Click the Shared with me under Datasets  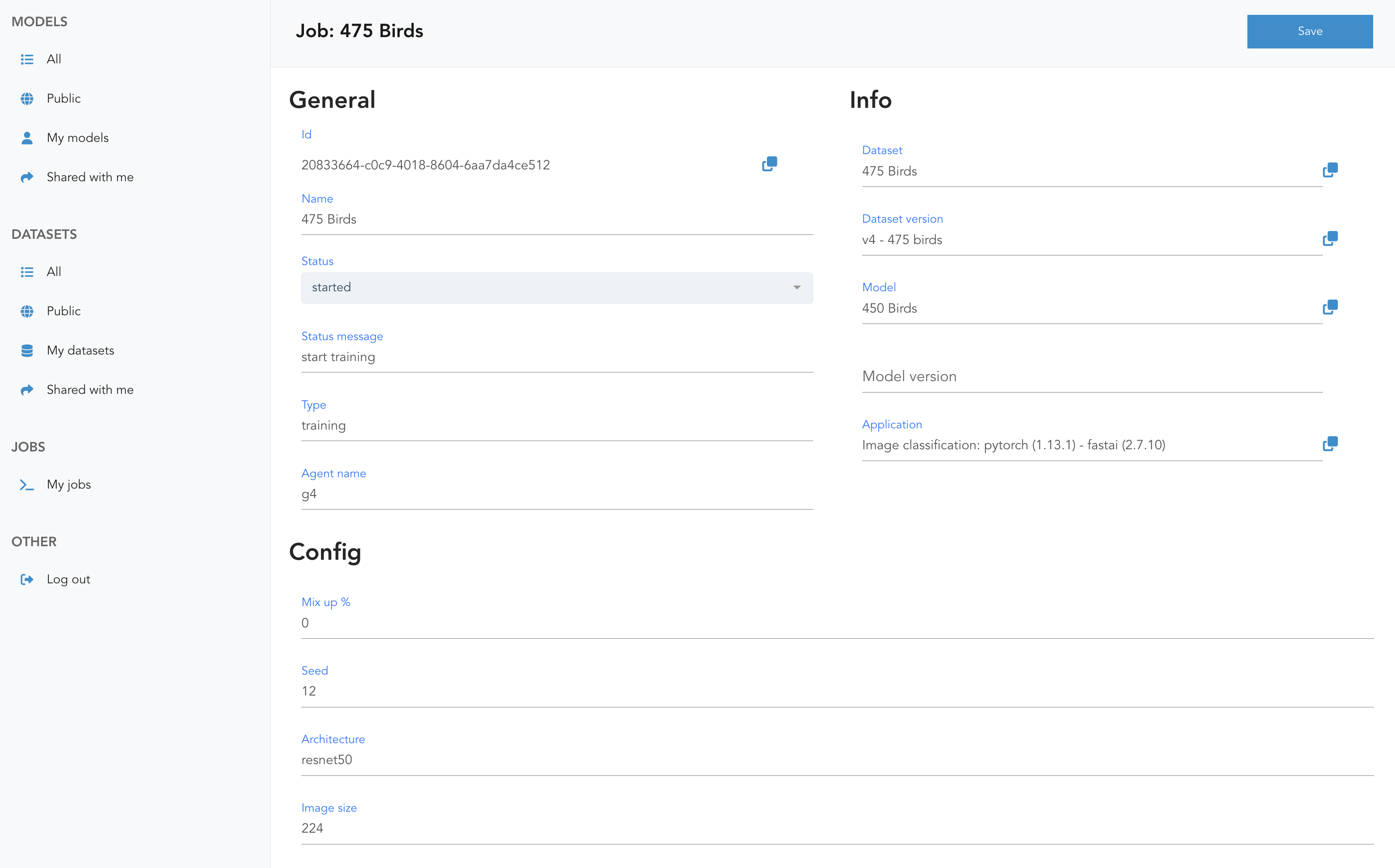[x=89, y=389]
